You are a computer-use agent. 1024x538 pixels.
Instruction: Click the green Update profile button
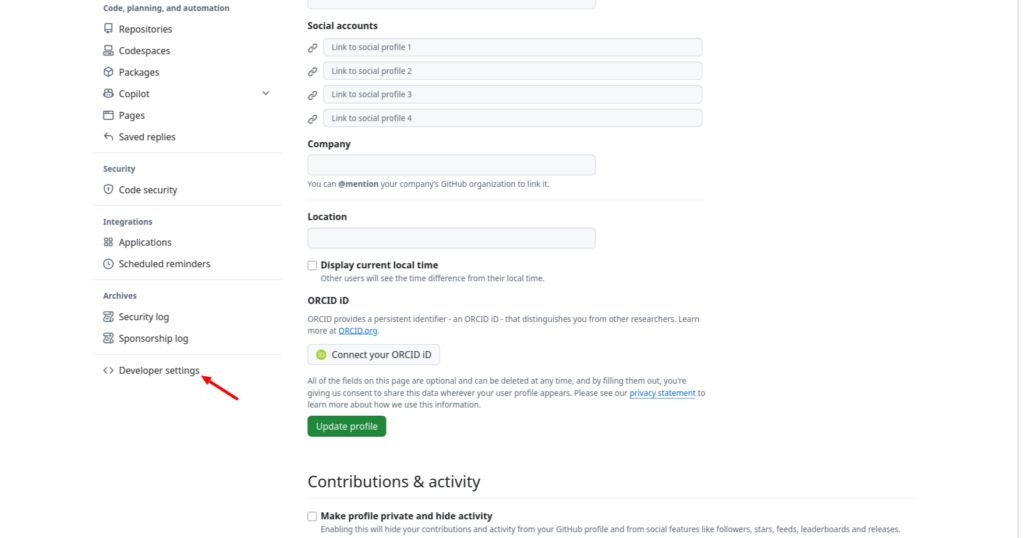tap(347, 426)
